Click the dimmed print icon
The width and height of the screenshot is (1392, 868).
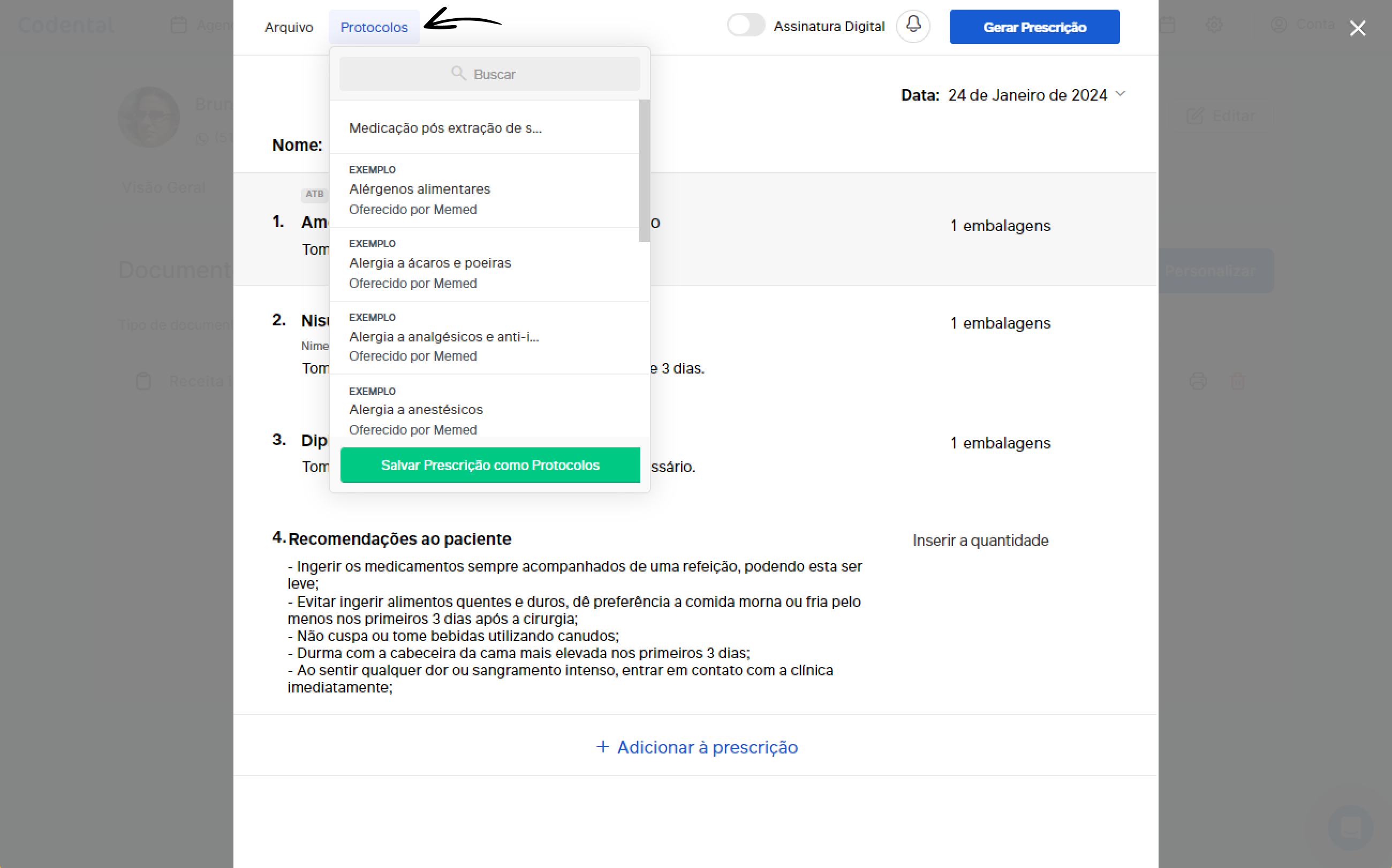1198,381
